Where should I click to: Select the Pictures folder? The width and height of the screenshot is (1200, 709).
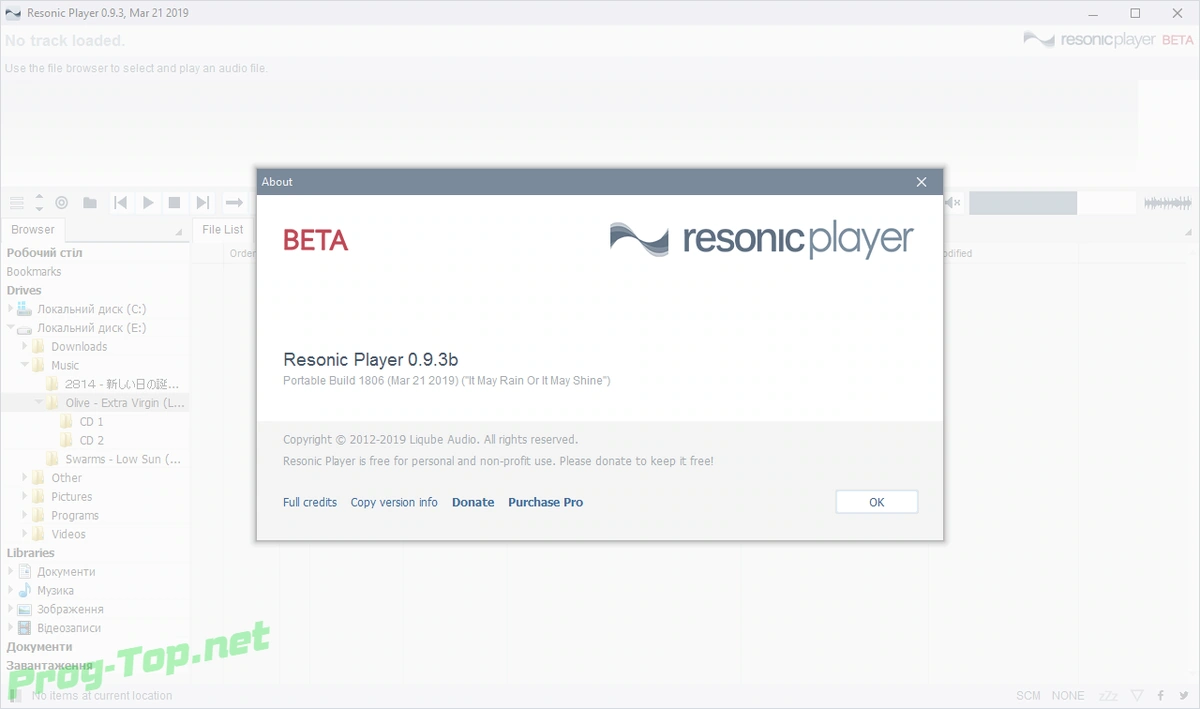coord(72,497)
